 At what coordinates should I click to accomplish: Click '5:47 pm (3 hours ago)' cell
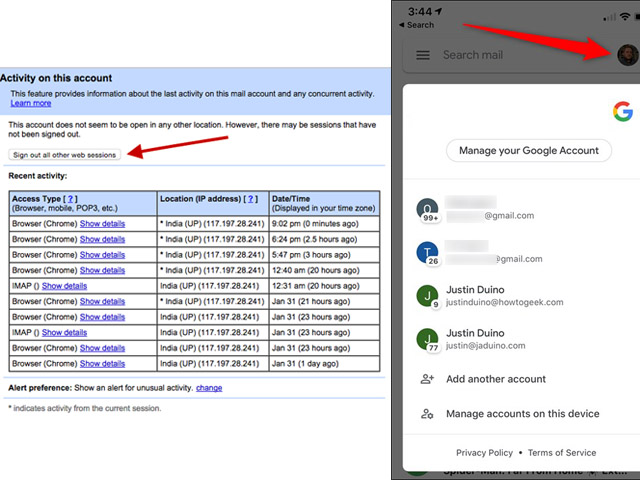[x=324, y=255]
